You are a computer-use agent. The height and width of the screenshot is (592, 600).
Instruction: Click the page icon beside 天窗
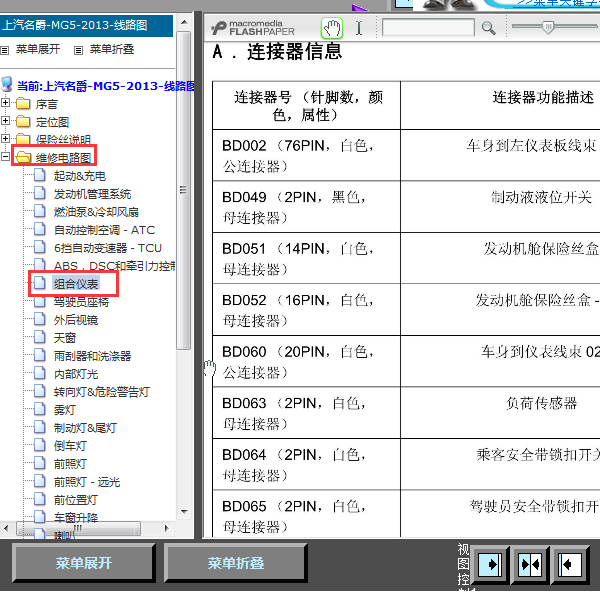pos(39,337)
